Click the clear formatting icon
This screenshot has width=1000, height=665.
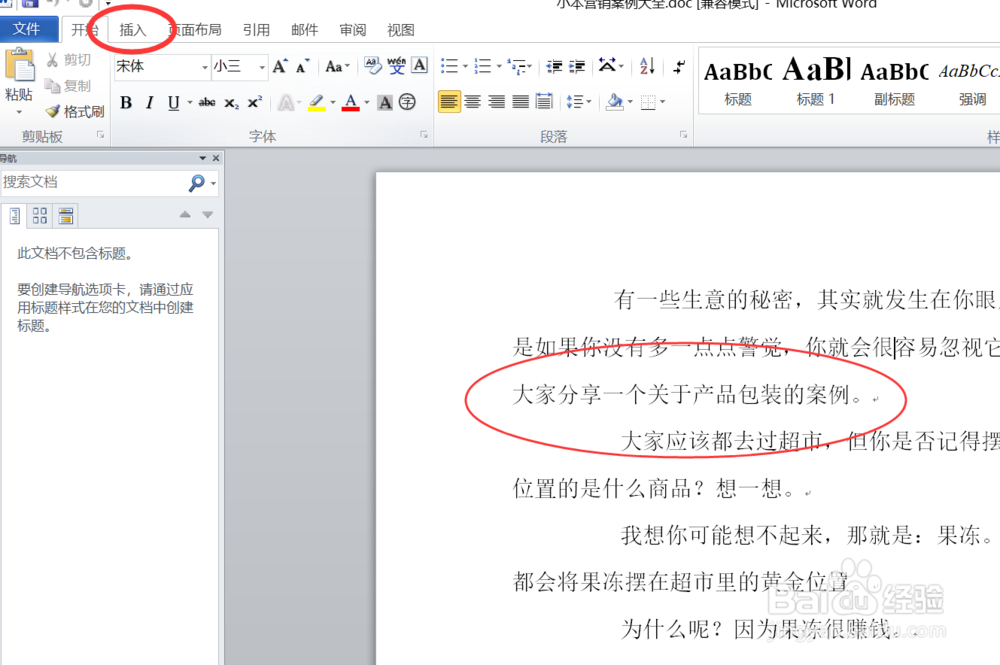372,65
